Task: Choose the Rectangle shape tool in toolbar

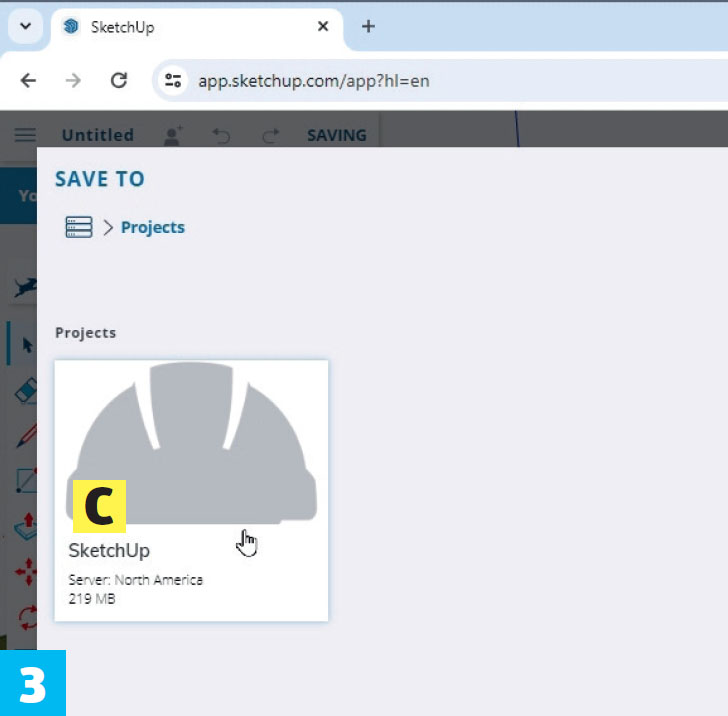Action: (26, 481)
